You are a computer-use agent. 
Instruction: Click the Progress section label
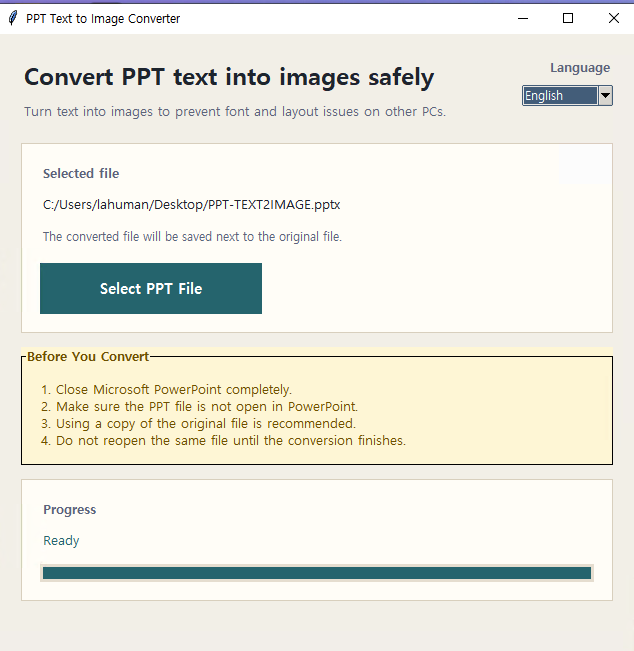coord(70,510)
